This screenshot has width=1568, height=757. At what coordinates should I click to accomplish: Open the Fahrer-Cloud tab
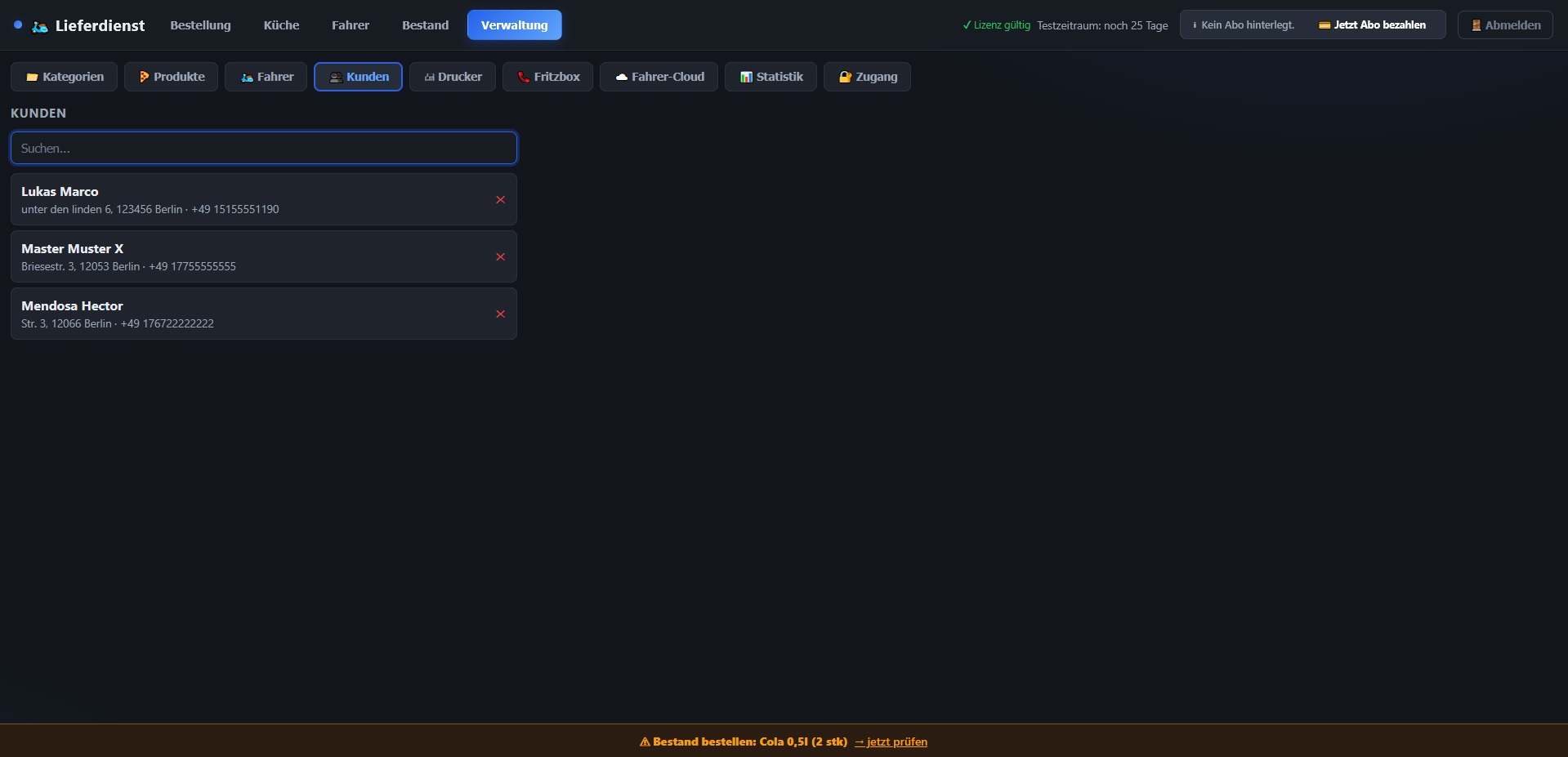[x=659, y=77]
